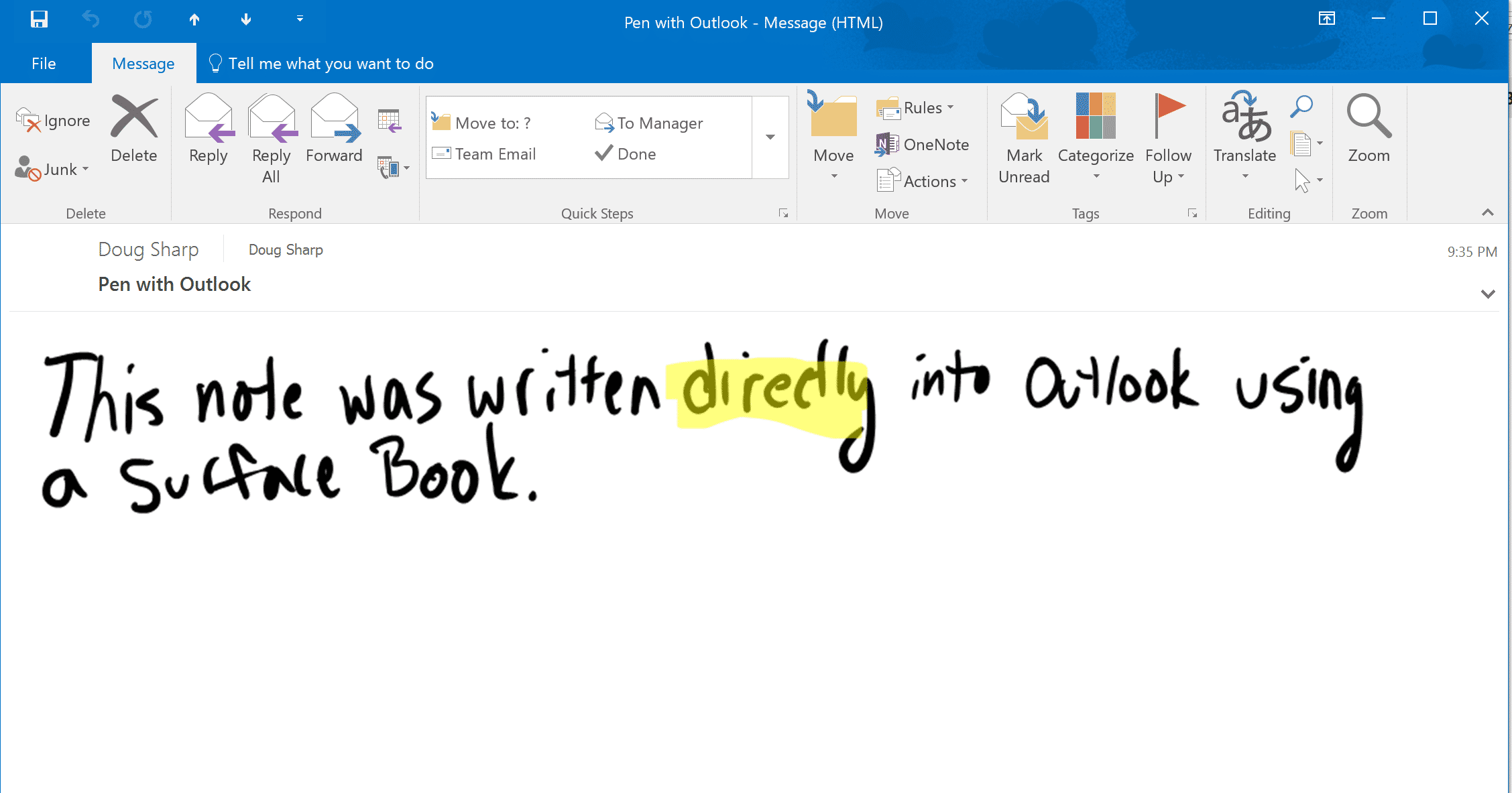Image resolution: width=1512 pixels, height=793 pixels.
Task: Open the Actions dropdown menu
Action: click(922, 181)
